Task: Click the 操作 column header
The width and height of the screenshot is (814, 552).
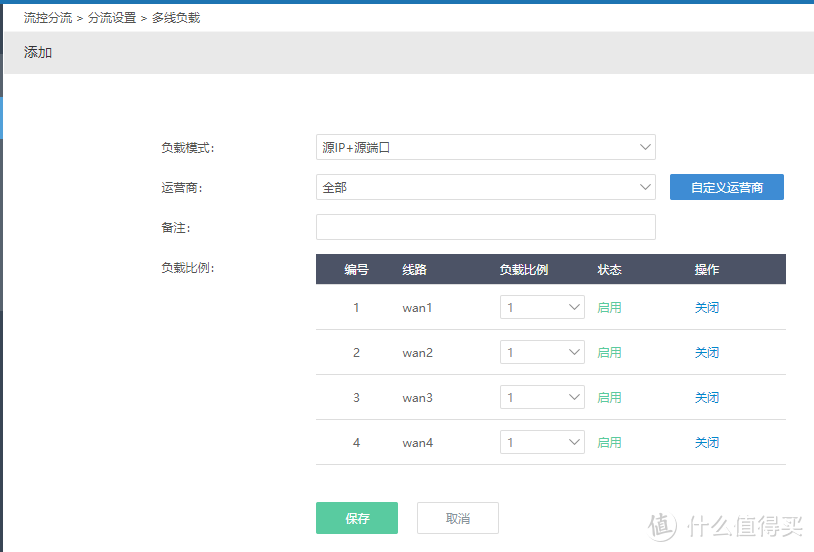Action: (707, 270)
